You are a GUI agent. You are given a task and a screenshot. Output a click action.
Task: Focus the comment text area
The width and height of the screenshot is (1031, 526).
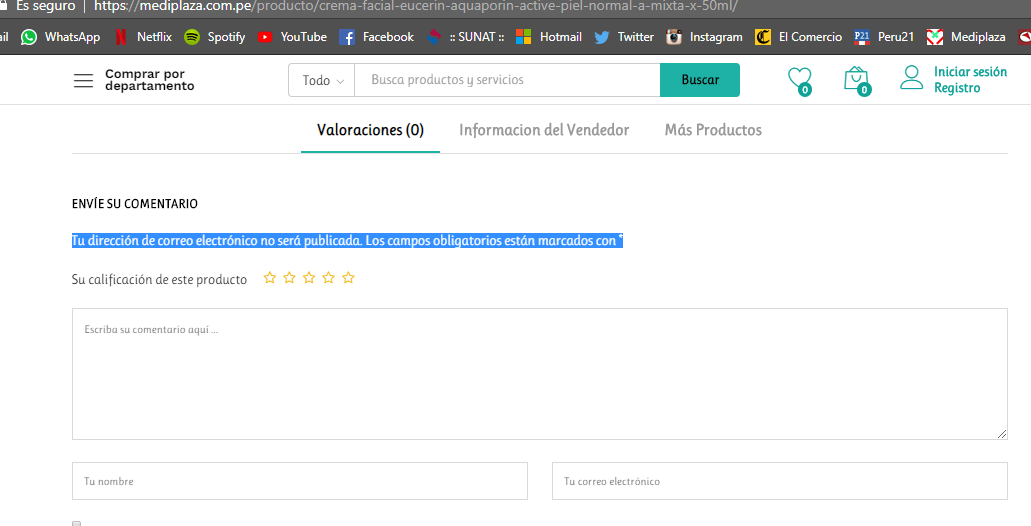(x=540, y=374)
